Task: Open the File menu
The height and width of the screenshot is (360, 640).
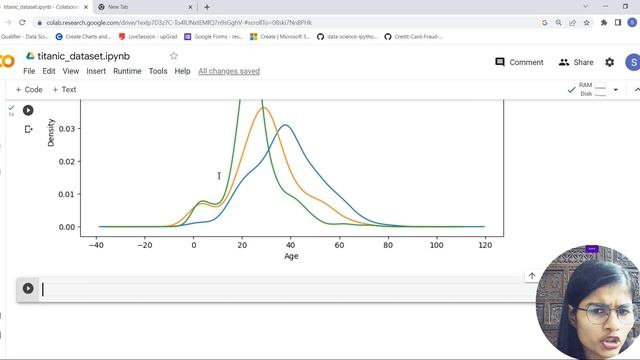Action: 29,71
